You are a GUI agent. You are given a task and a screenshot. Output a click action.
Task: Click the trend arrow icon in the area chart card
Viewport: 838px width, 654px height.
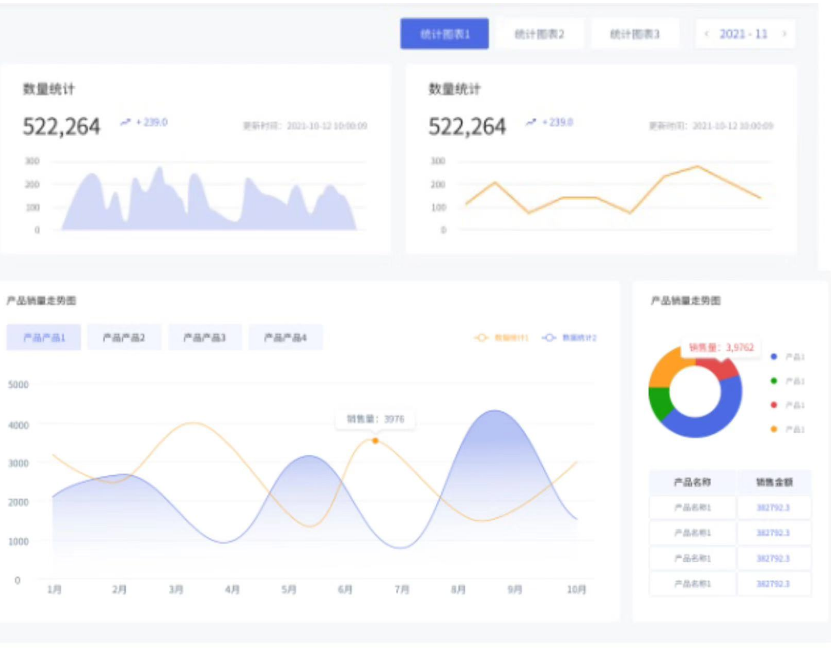tap(125, 122)
